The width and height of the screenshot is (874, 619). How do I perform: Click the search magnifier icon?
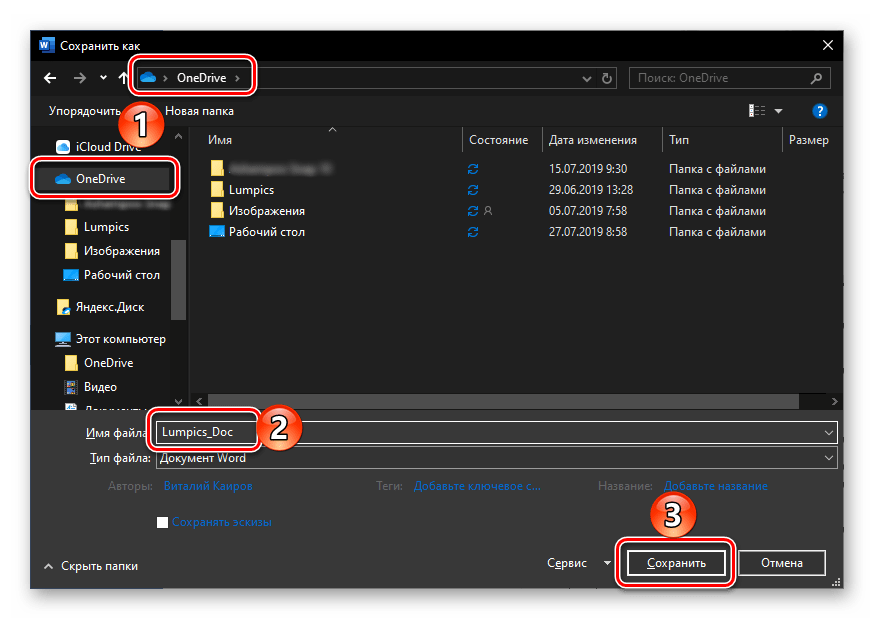pos(817,78)
